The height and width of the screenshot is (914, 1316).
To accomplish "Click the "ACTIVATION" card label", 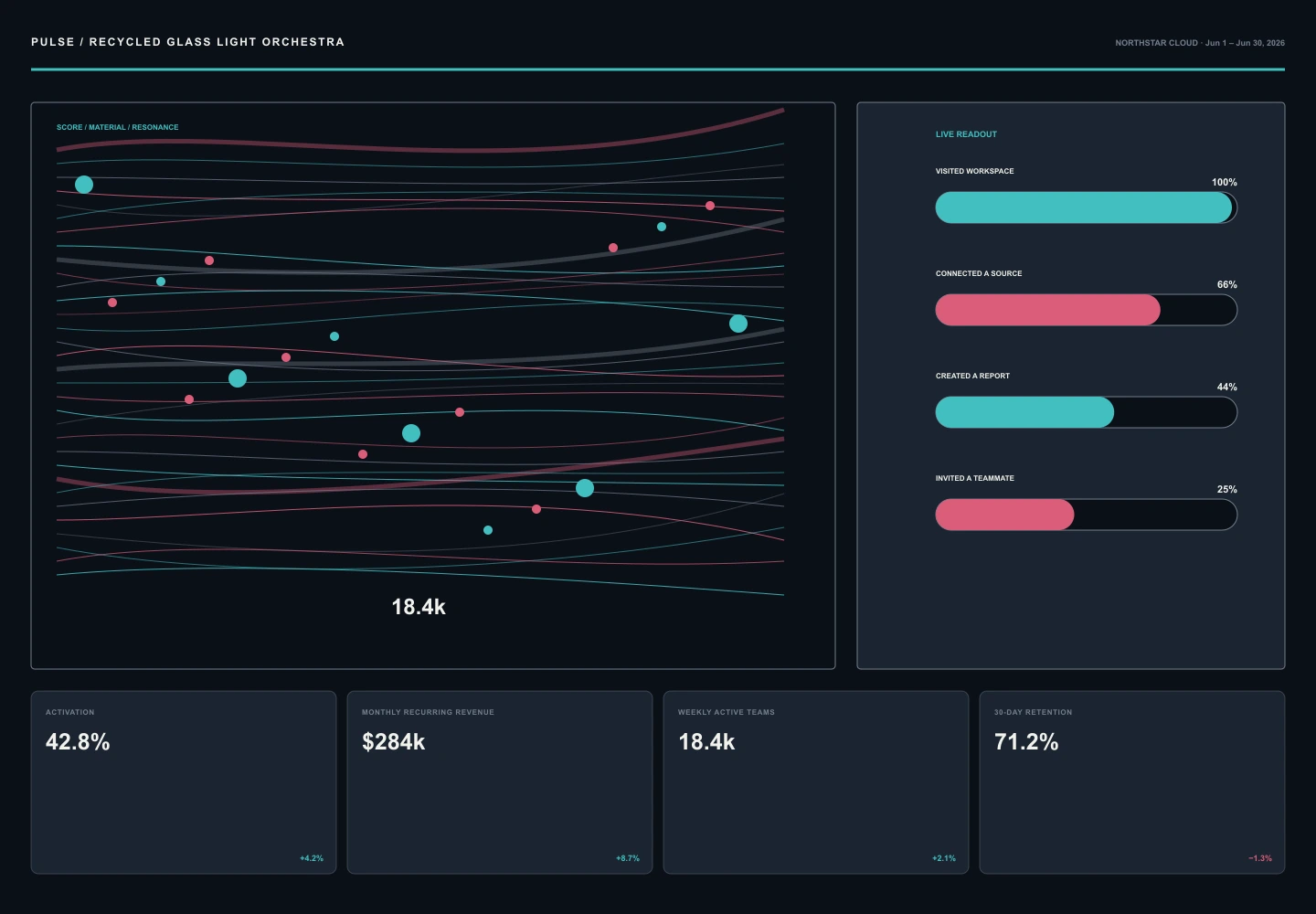I will pyautogui.click(x=70, y=712).
